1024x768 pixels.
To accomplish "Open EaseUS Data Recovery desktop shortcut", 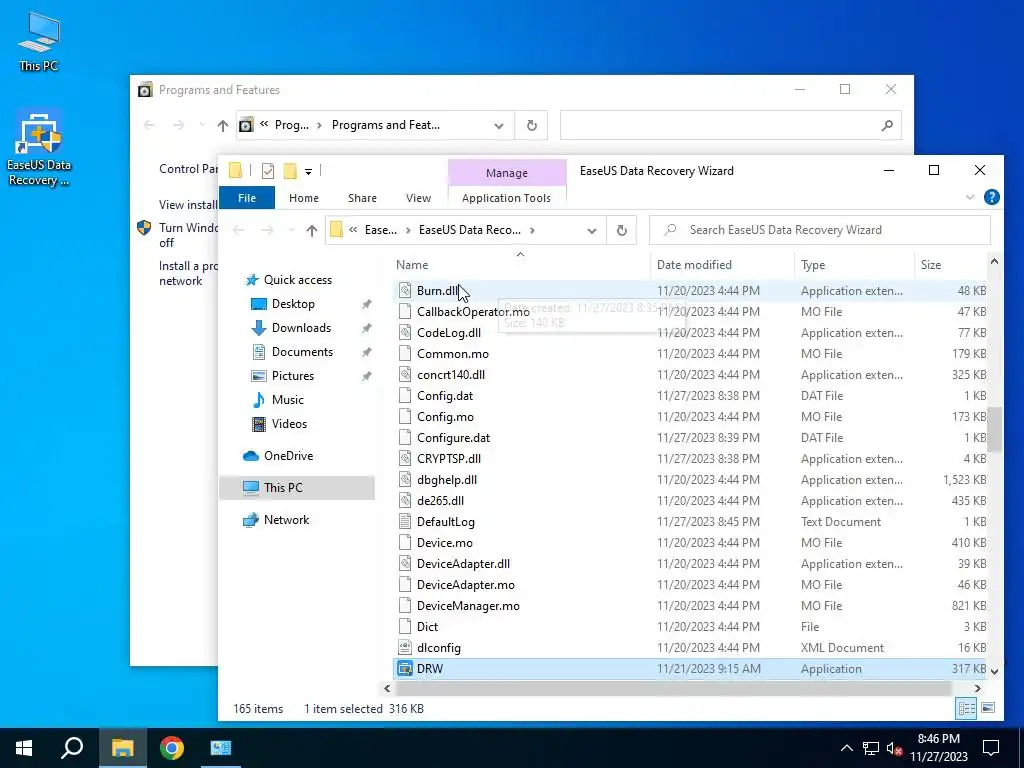I will pyautogui.click(x=39, y=149).
